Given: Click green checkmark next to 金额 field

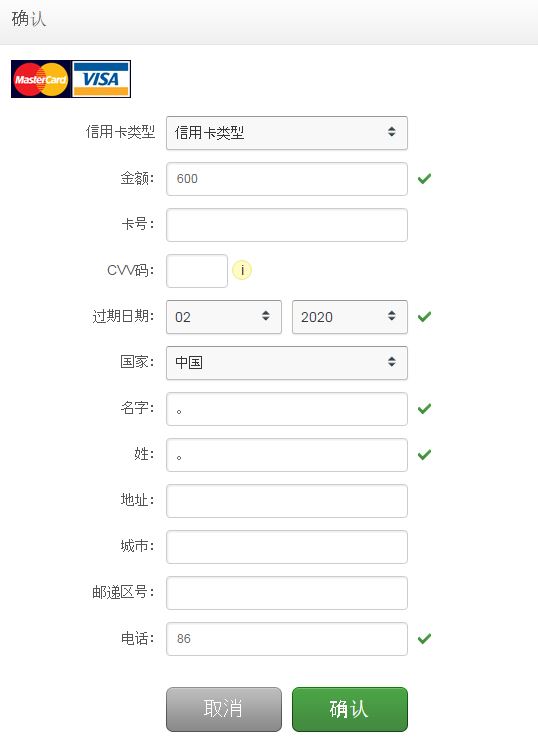Looking at the screenshot, I should tap(424, 179).
